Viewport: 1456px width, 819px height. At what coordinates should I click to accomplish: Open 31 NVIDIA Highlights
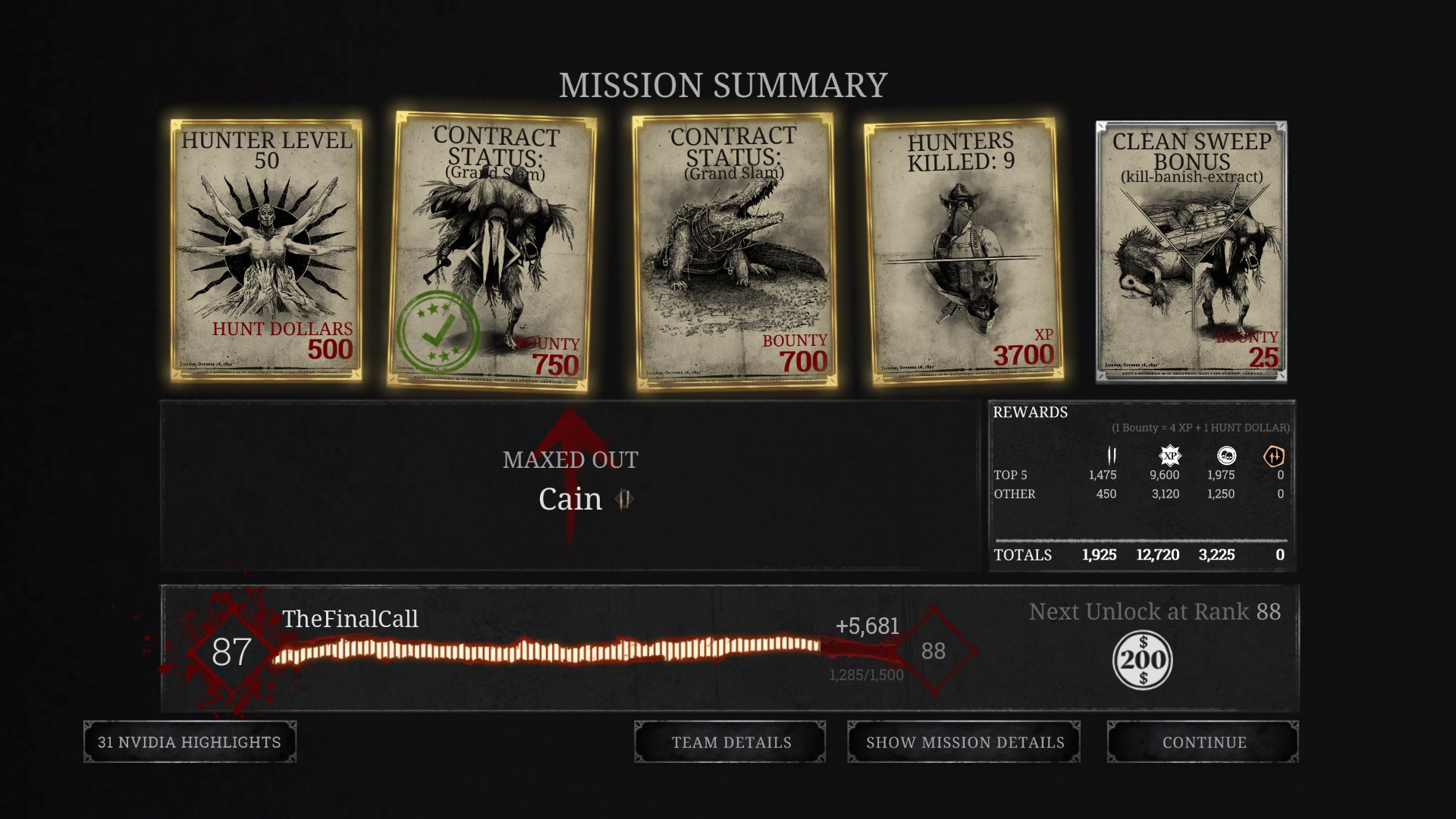pyautogui.click(x=190, y=742)
